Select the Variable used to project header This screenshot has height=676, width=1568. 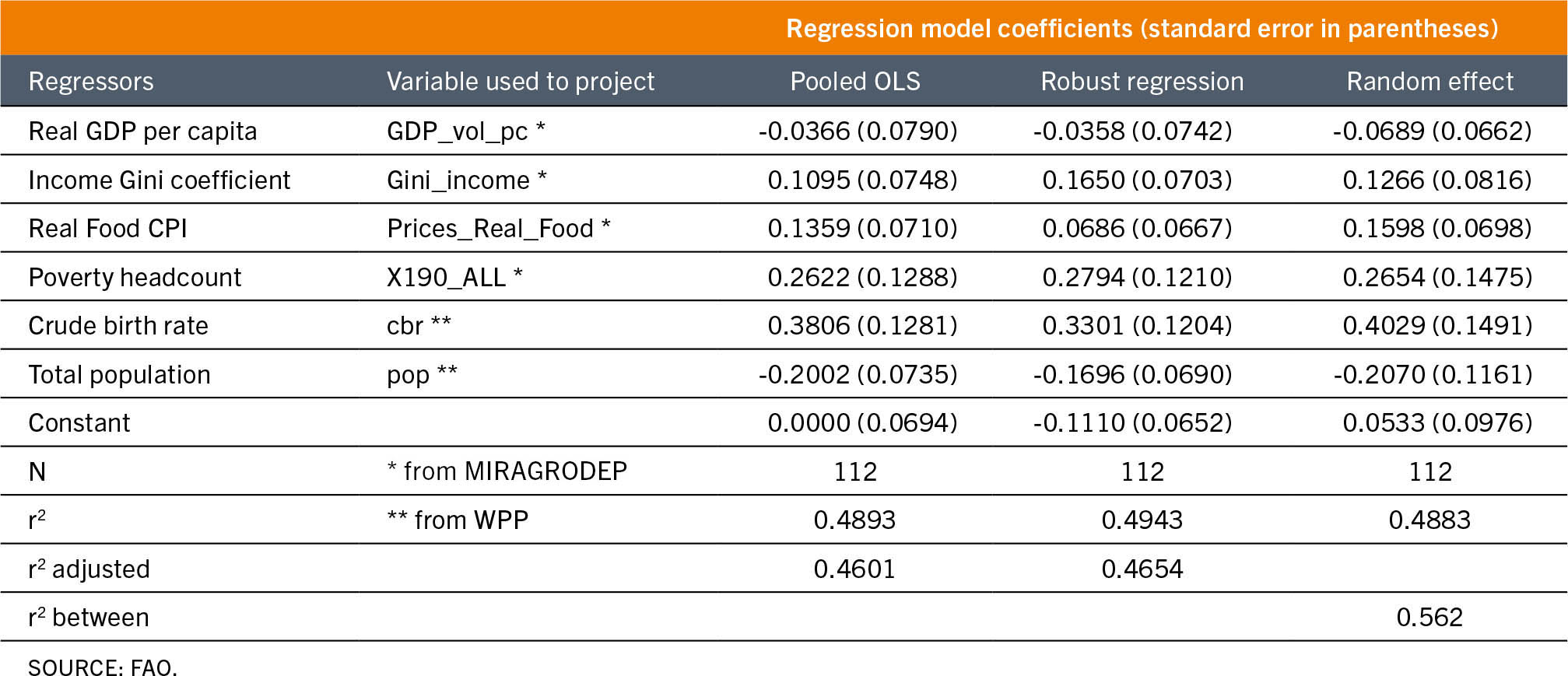[x=521, y=81]
